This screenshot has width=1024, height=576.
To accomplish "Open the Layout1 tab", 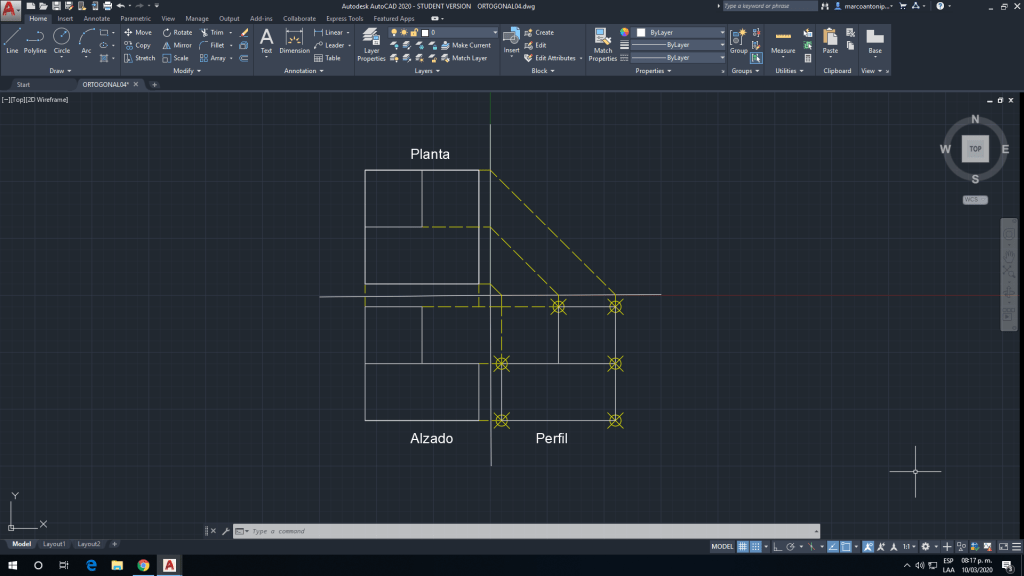I will coord(54,544).
